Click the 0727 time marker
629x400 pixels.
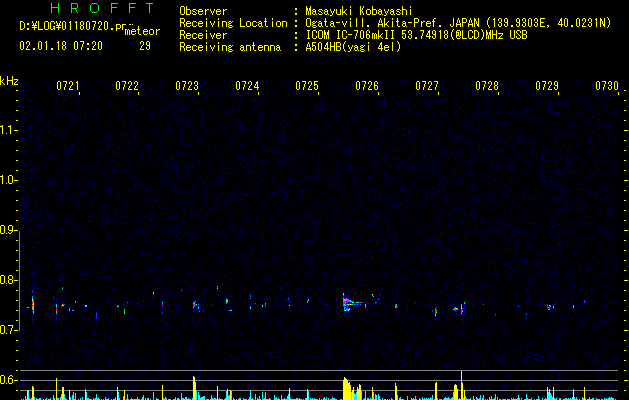(x=427, y=86)
